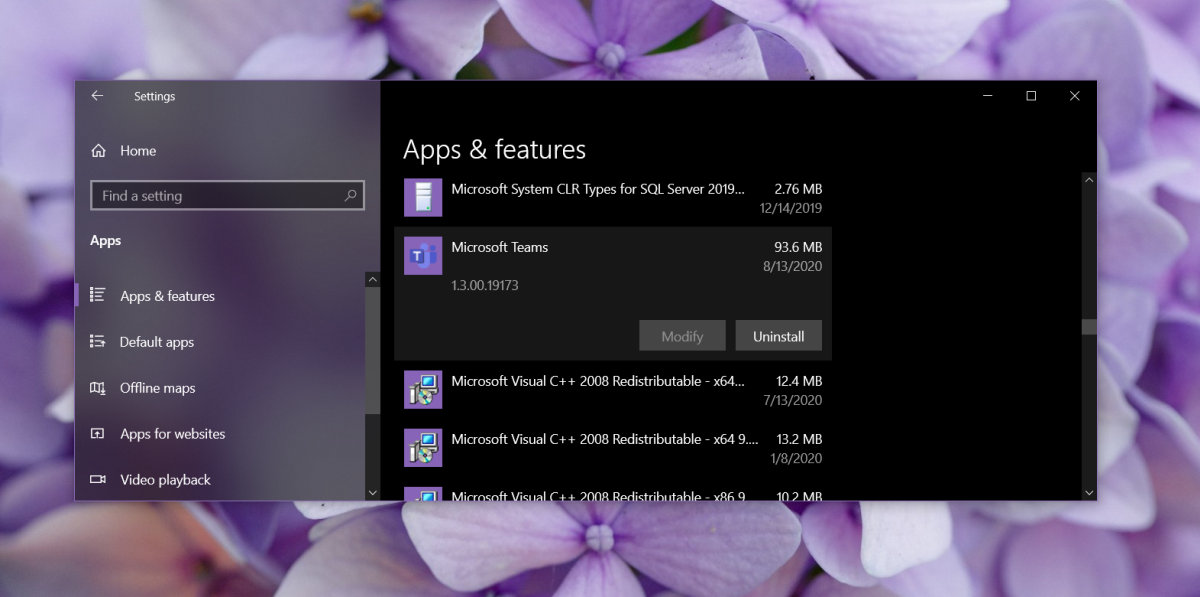Viewport: 1200px width, 597px height.
Task: Click the Apps section label in sidebar
Action: 105,241
